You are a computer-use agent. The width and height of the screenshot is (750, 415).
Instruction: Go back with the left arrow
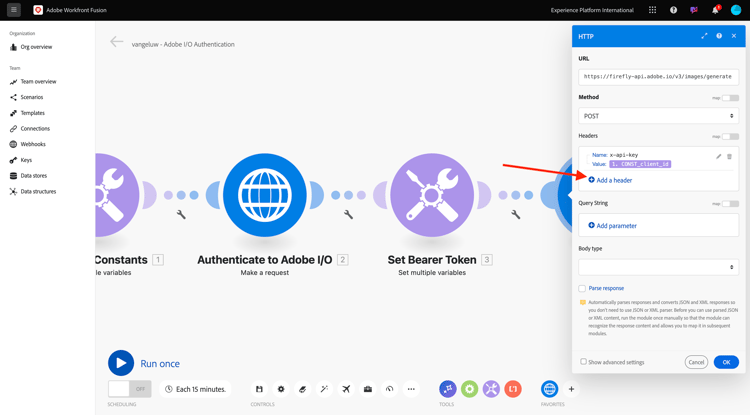point(116,42)
